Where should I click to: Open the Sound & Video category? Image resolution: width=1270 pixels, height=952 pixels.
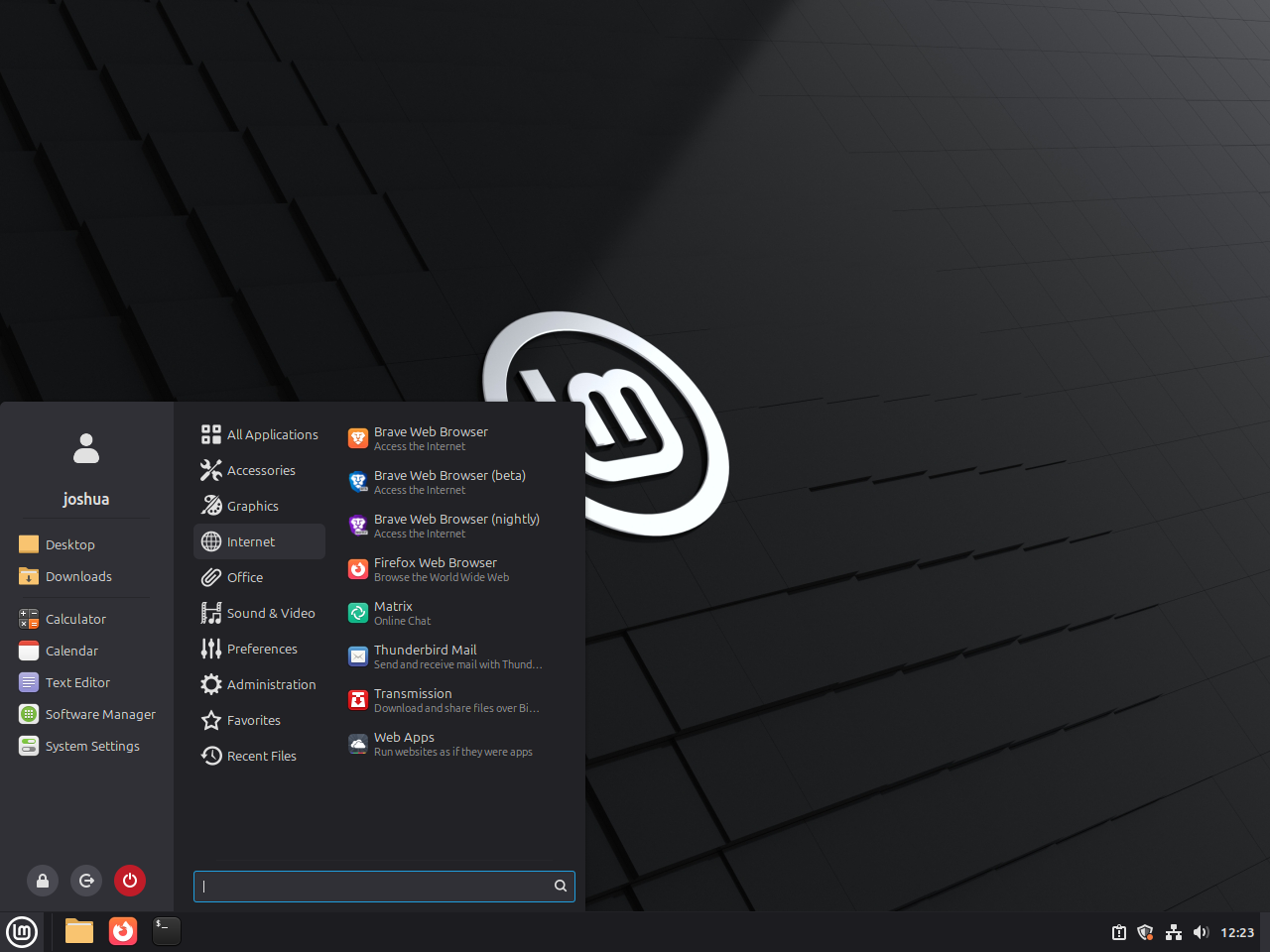coord(271,613)
